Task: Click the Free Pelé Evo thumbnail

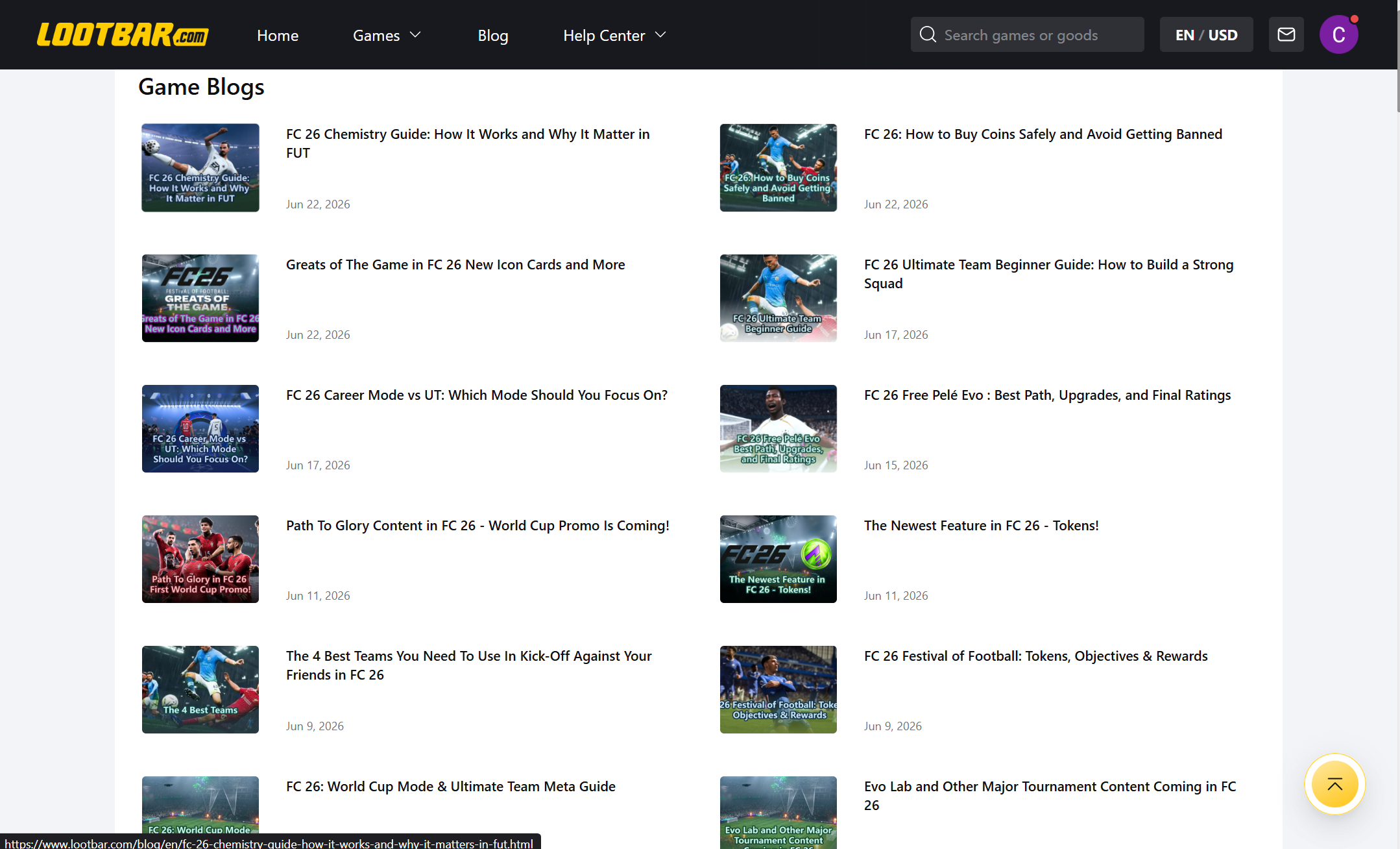Action: (x=778, y=428)
